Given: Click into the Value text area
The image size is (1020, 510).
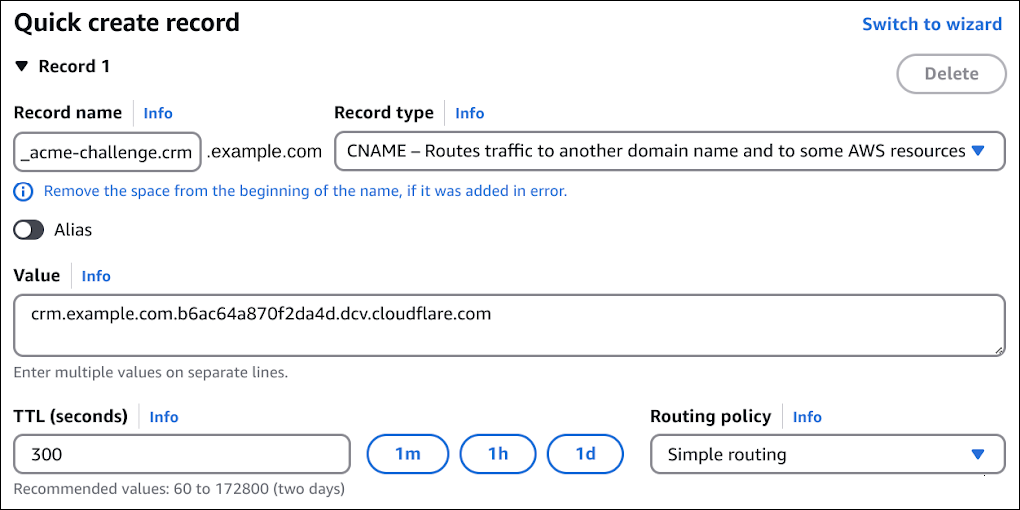Looking at the screenshot, I should (508, 325).
